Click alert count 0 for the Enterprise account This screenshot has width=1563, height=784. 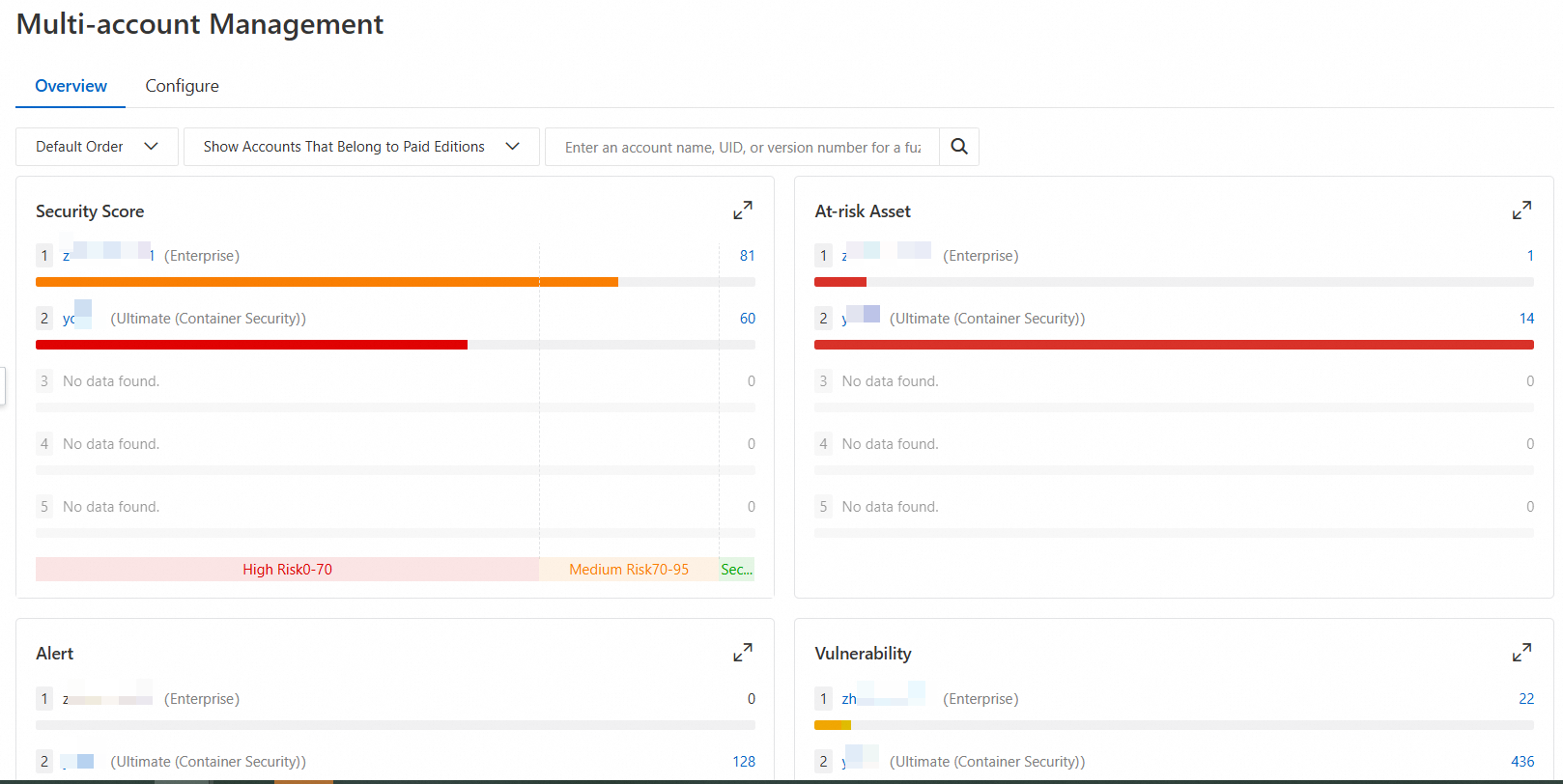point(752,699)
